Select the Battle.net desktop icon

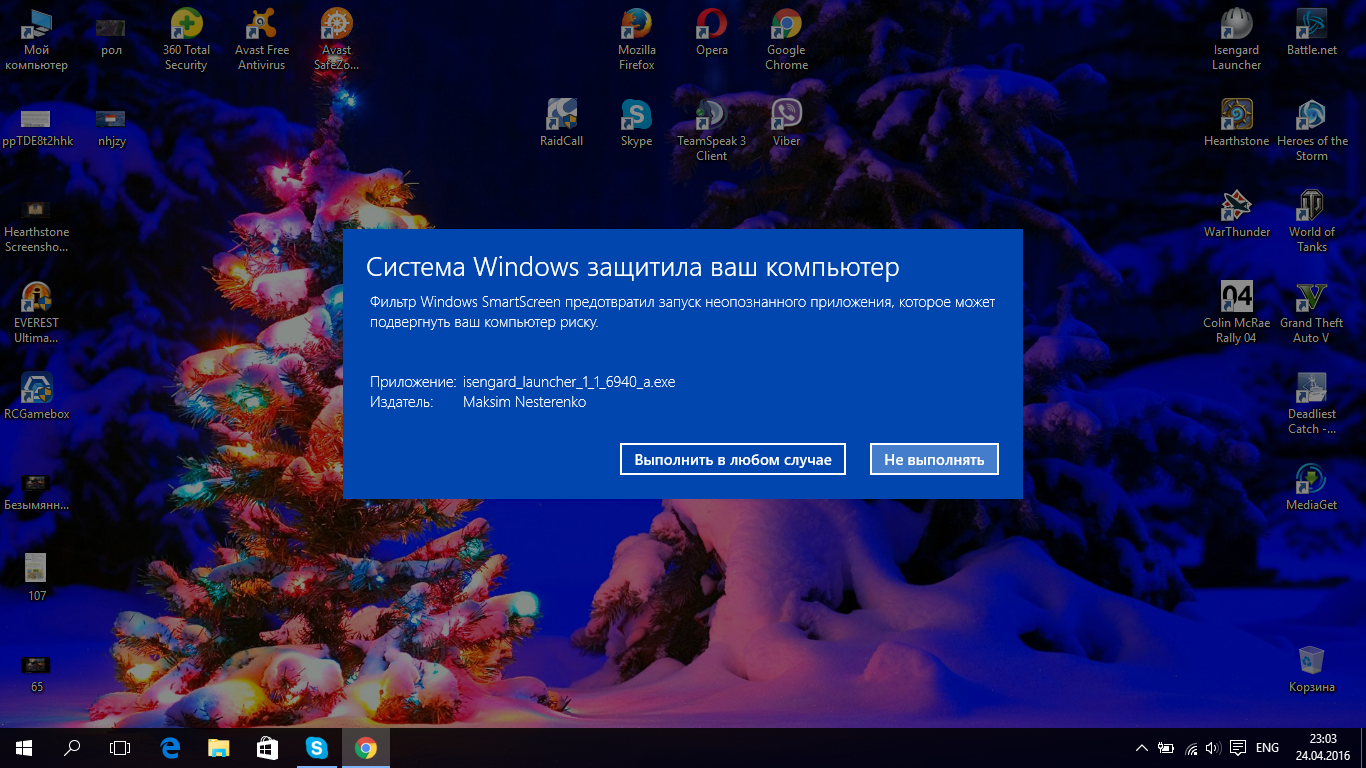pyautogui.click(x=1312, y=34)
